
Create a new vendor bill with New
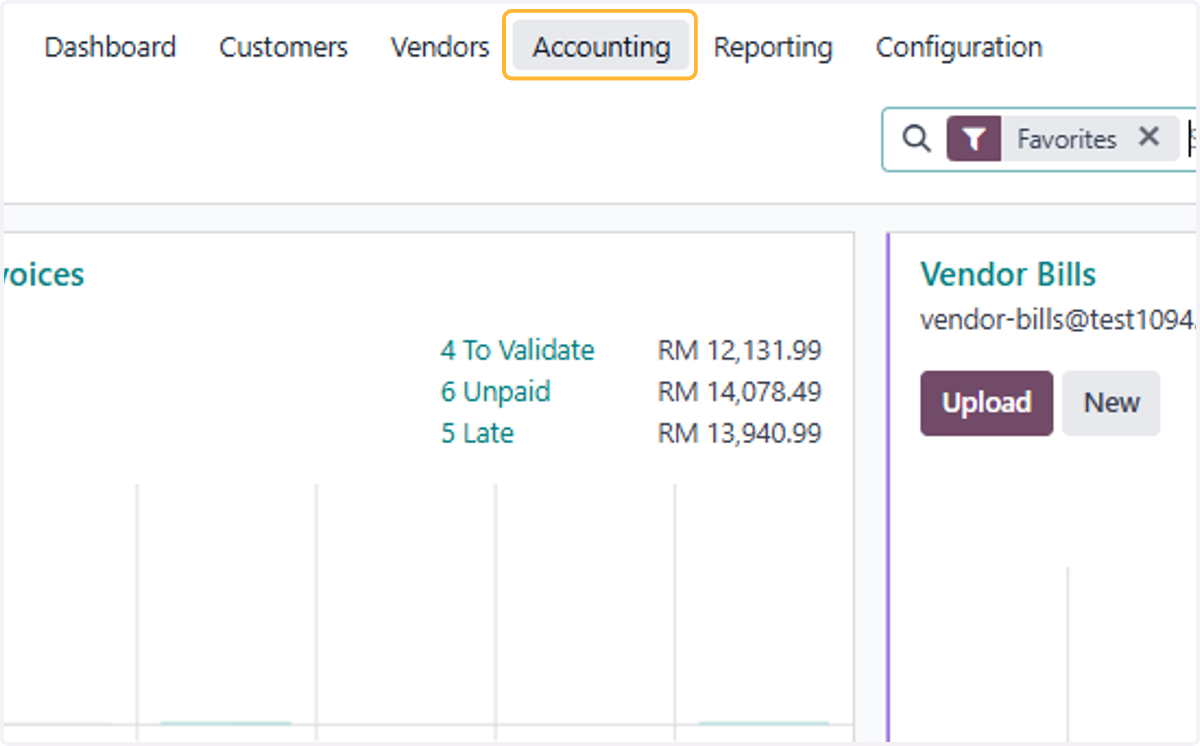coord(1111,403)
